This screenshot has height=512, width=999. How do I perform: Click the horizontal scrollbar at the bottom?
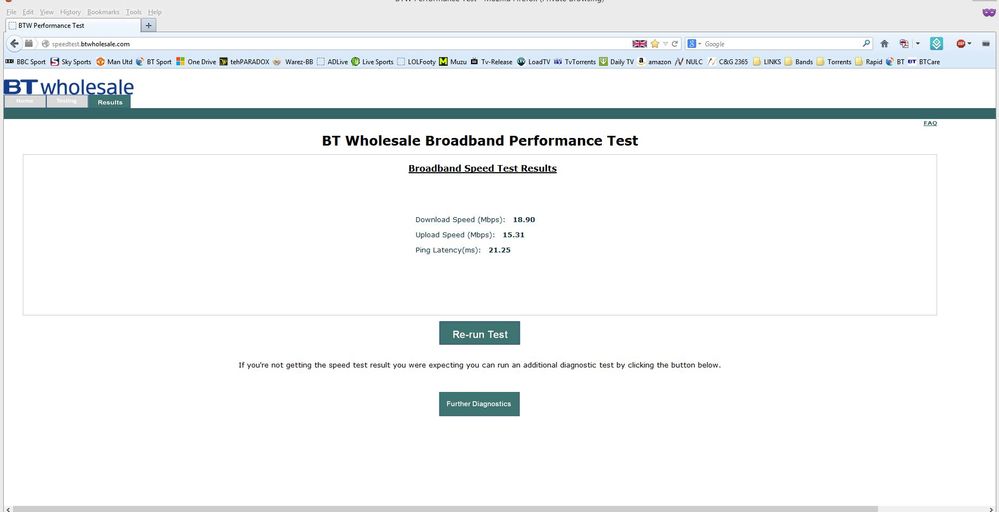click(x=445, y=509)
